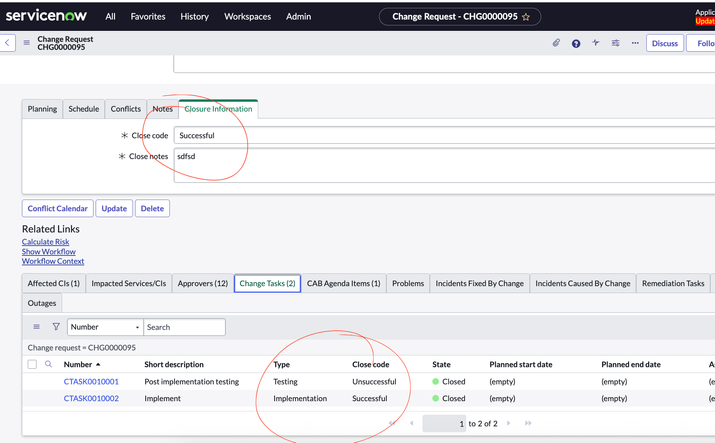Open the Impacted Services/CIs tab

point(129,283)
